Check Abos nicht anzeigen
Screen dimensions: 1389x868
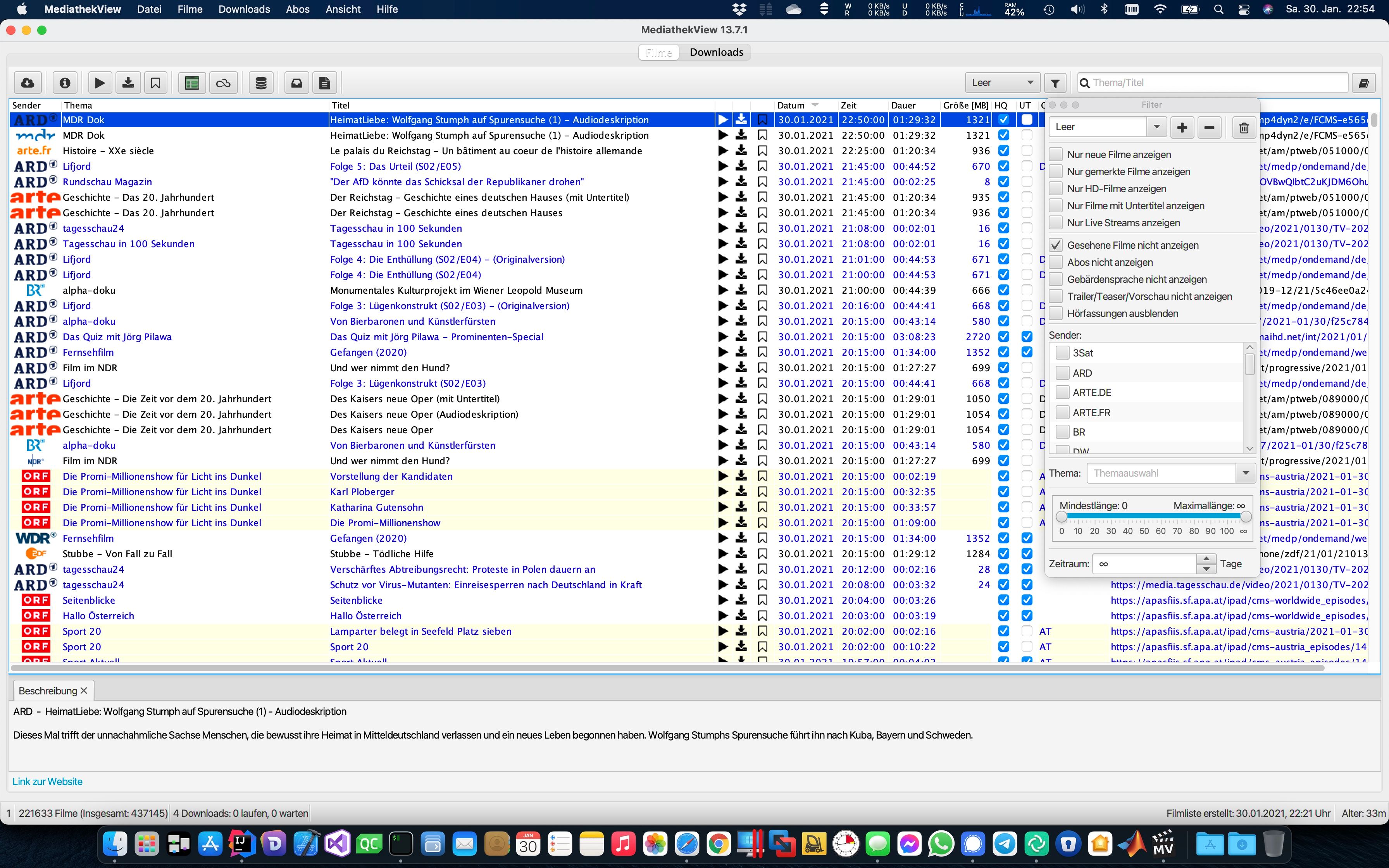(1056, 262)
